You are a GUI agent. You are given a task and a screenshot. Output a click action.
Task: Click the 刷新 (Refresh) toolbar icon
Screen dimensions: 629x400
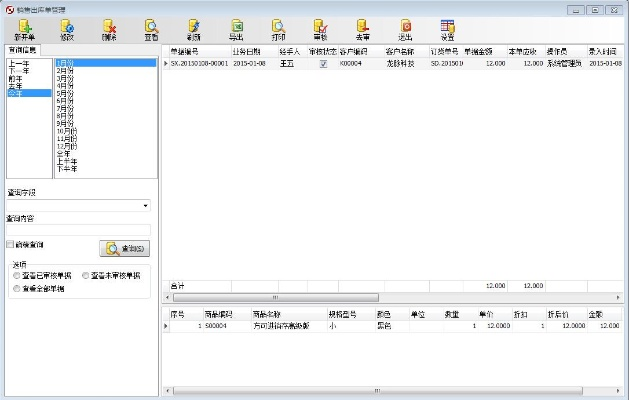click(193, 29)
